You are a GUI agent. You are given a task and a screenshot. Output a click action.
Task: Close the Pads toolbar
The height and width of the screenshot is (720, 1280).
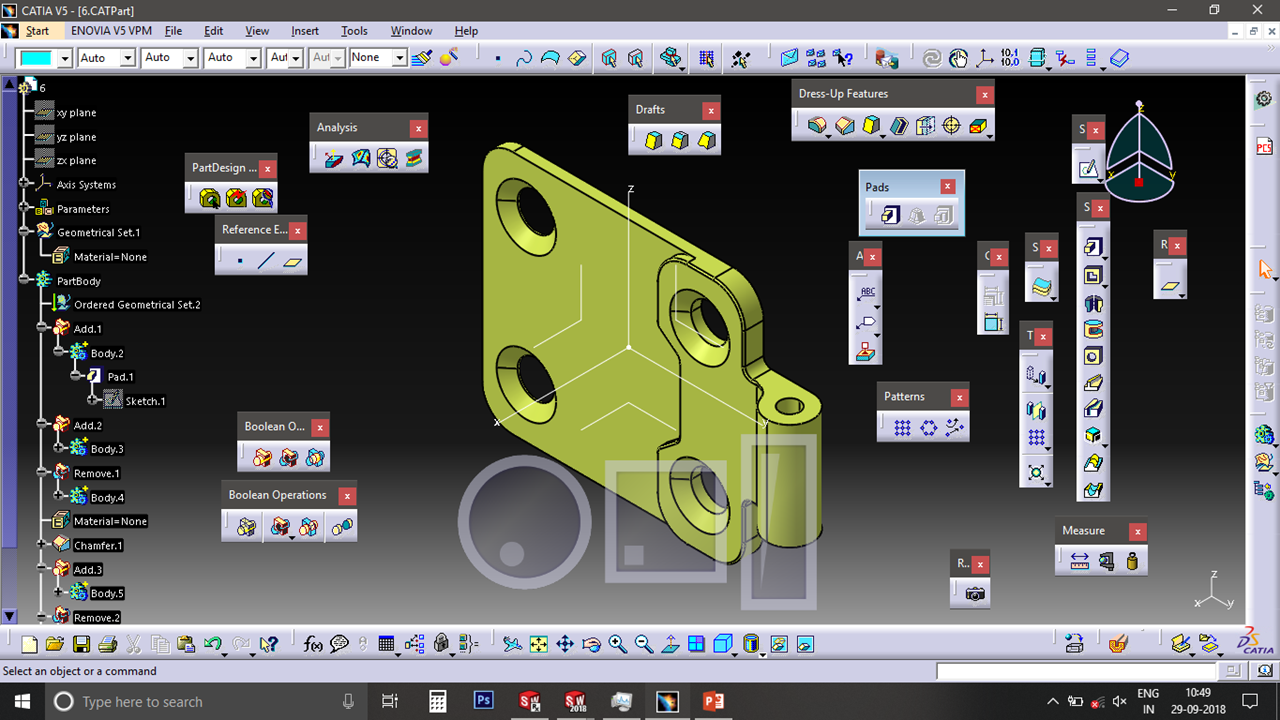point(947,187)
